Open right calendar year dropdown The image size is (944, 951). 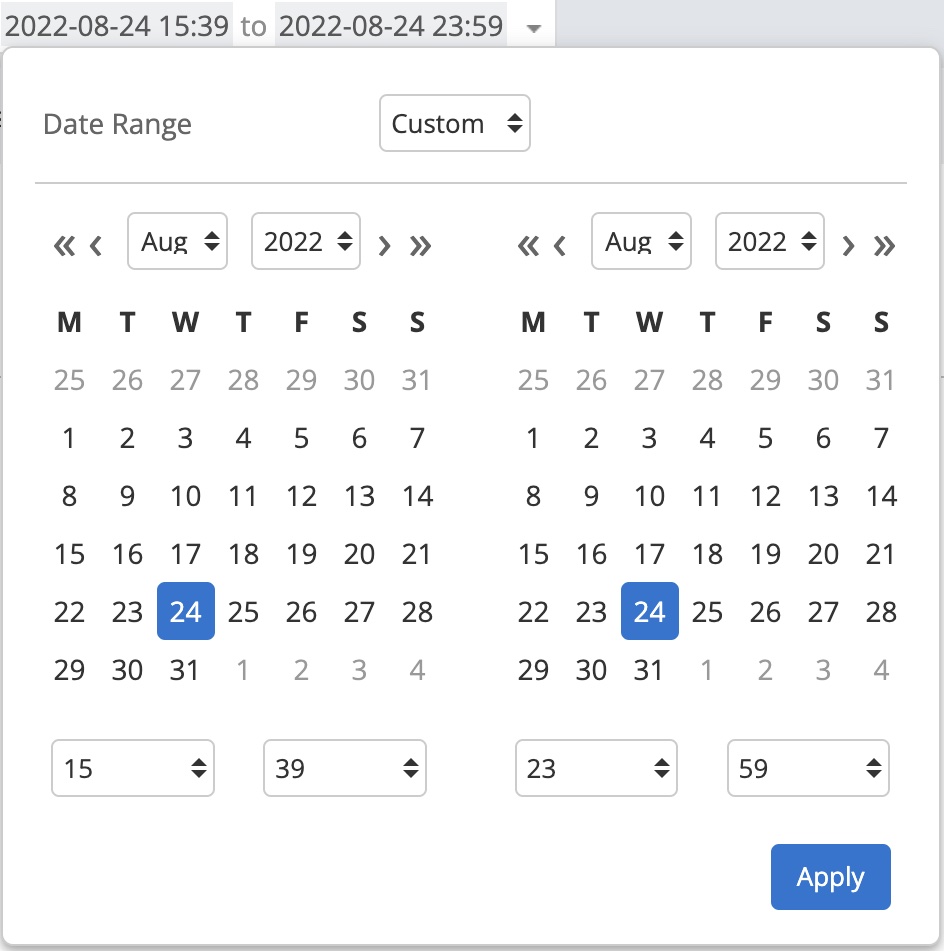point(769,241)
